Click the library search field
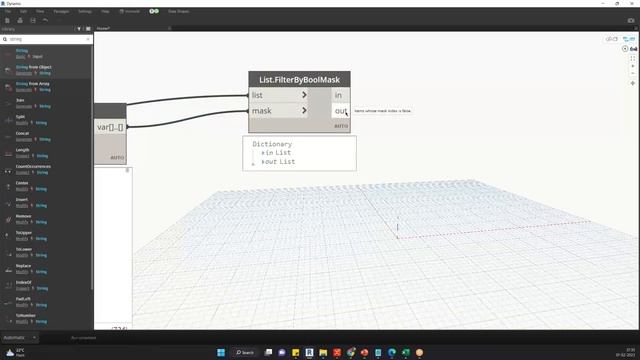Screen dimensions: 640x360 point(47,39)
